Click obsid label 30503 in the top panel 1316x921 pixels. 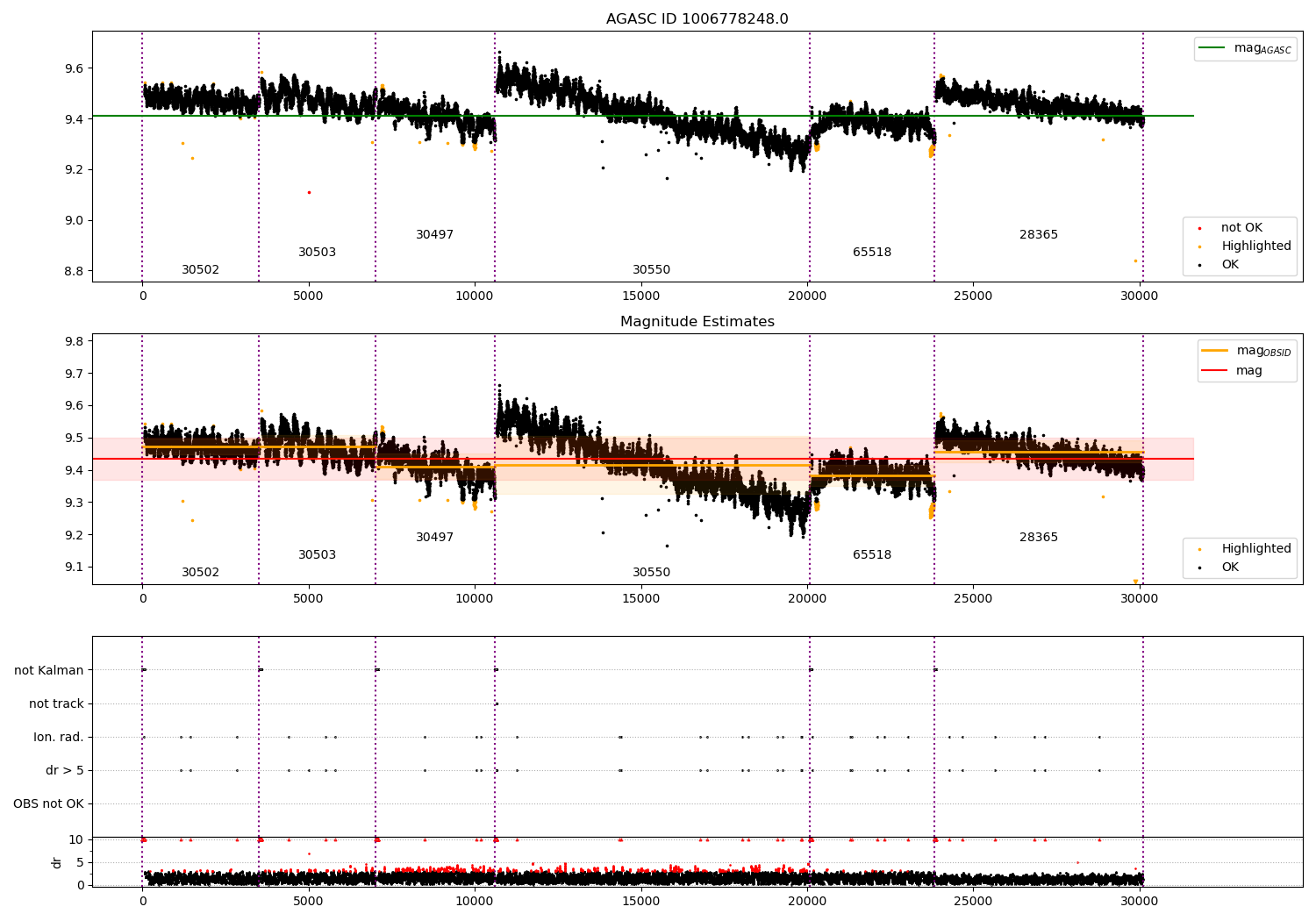[317, 253]
